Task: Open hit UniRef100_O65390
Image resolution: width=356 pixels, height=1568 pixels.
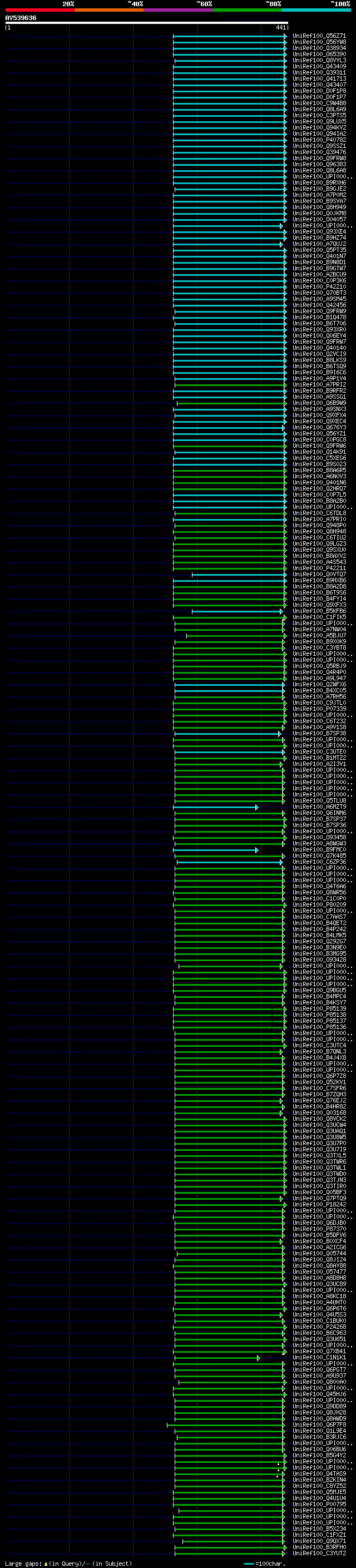Action: tap(319, 54)
